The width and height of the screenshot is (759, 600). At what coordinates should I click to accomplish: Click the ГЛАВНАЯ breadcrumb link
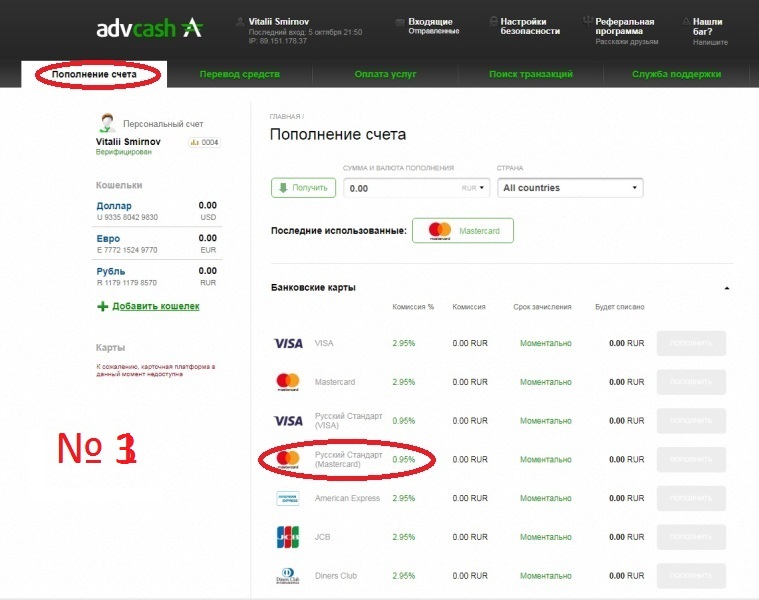point(285,117)
